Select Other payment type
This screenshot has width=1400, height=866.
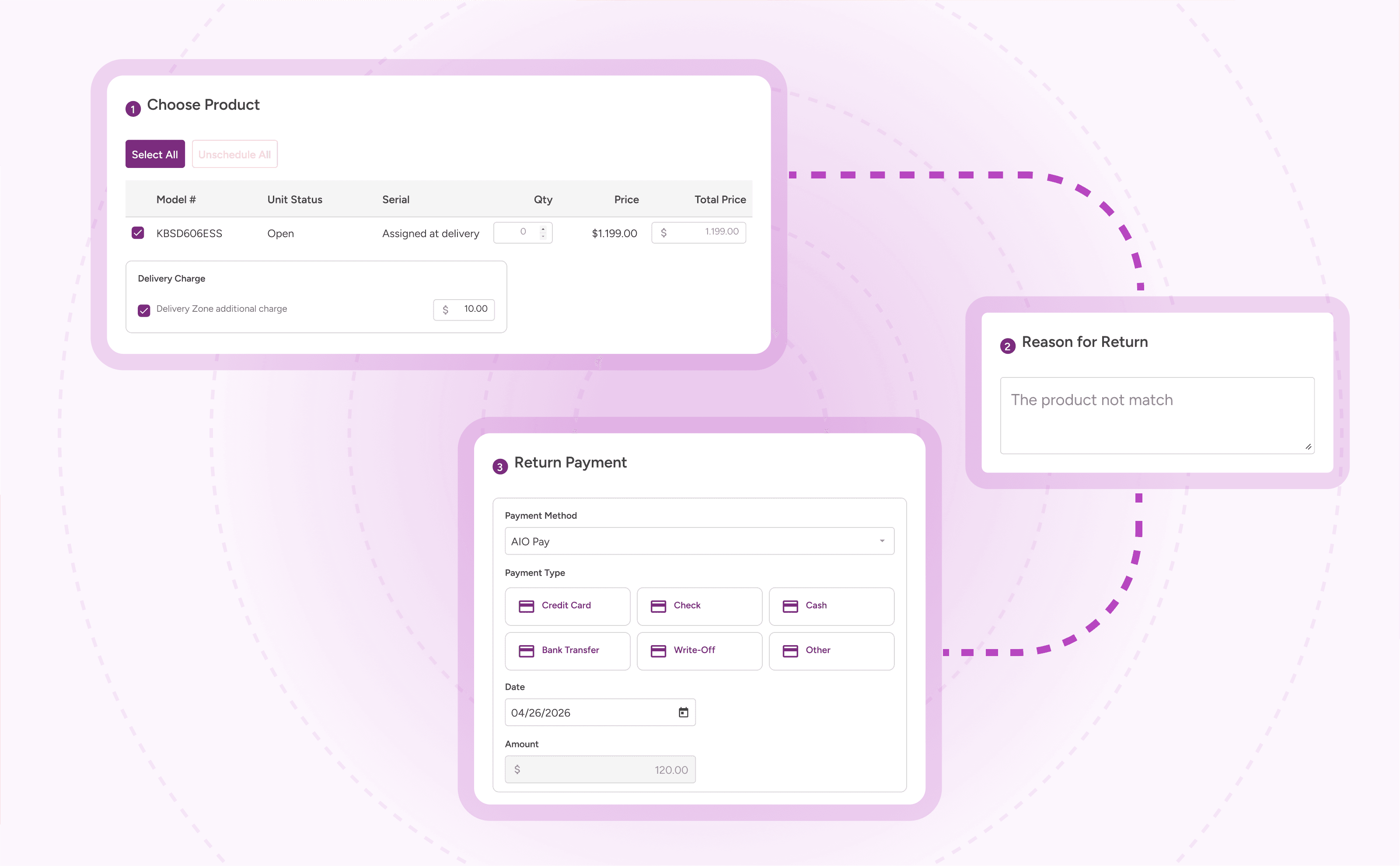831,651
